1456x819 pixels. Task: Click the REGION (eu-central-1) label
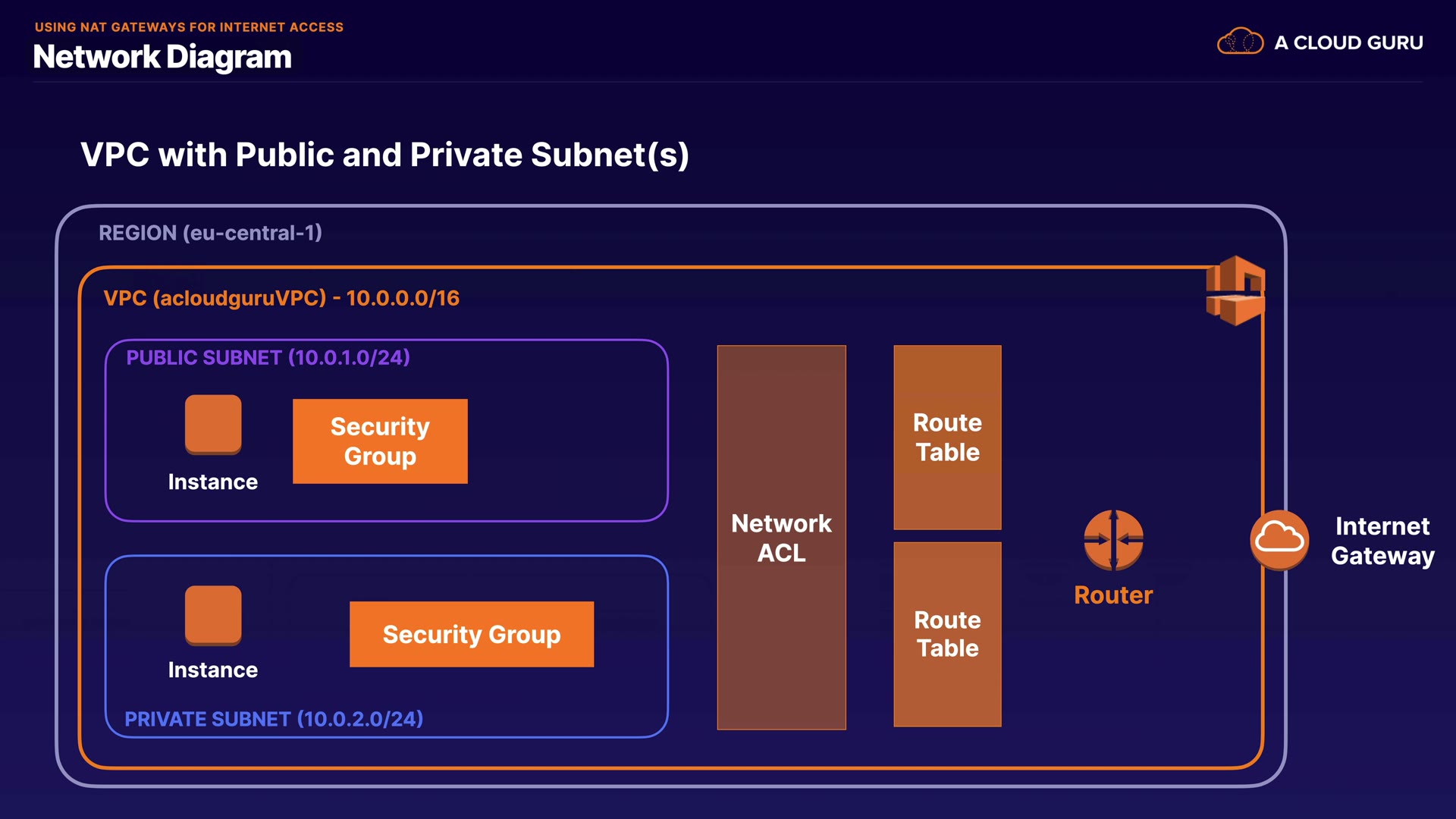(x=210, y=233)
